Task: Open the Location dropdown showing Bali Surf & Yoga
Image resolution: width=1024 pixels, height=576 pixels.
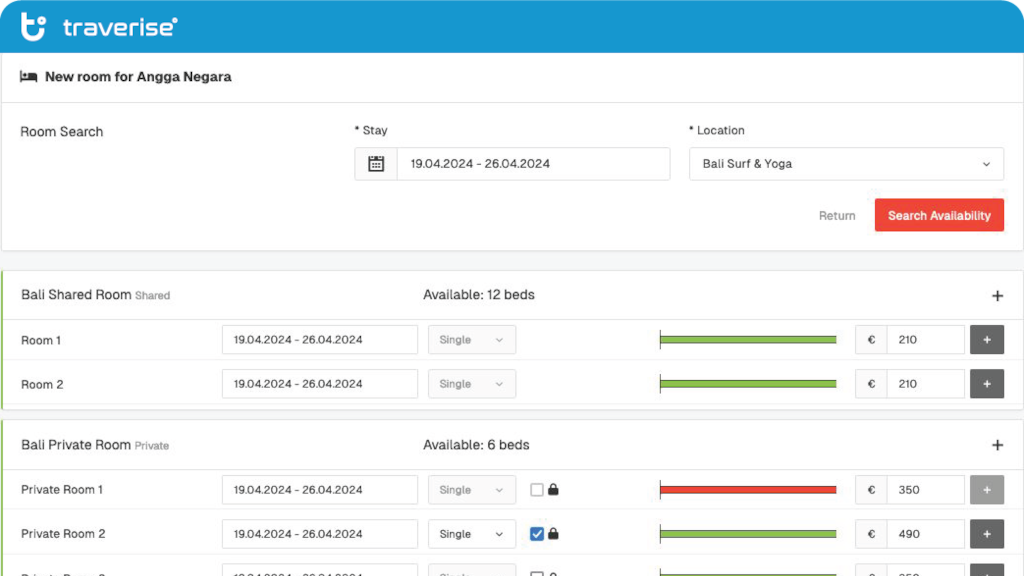Action: pyautogui.click(x=846, y=164)
